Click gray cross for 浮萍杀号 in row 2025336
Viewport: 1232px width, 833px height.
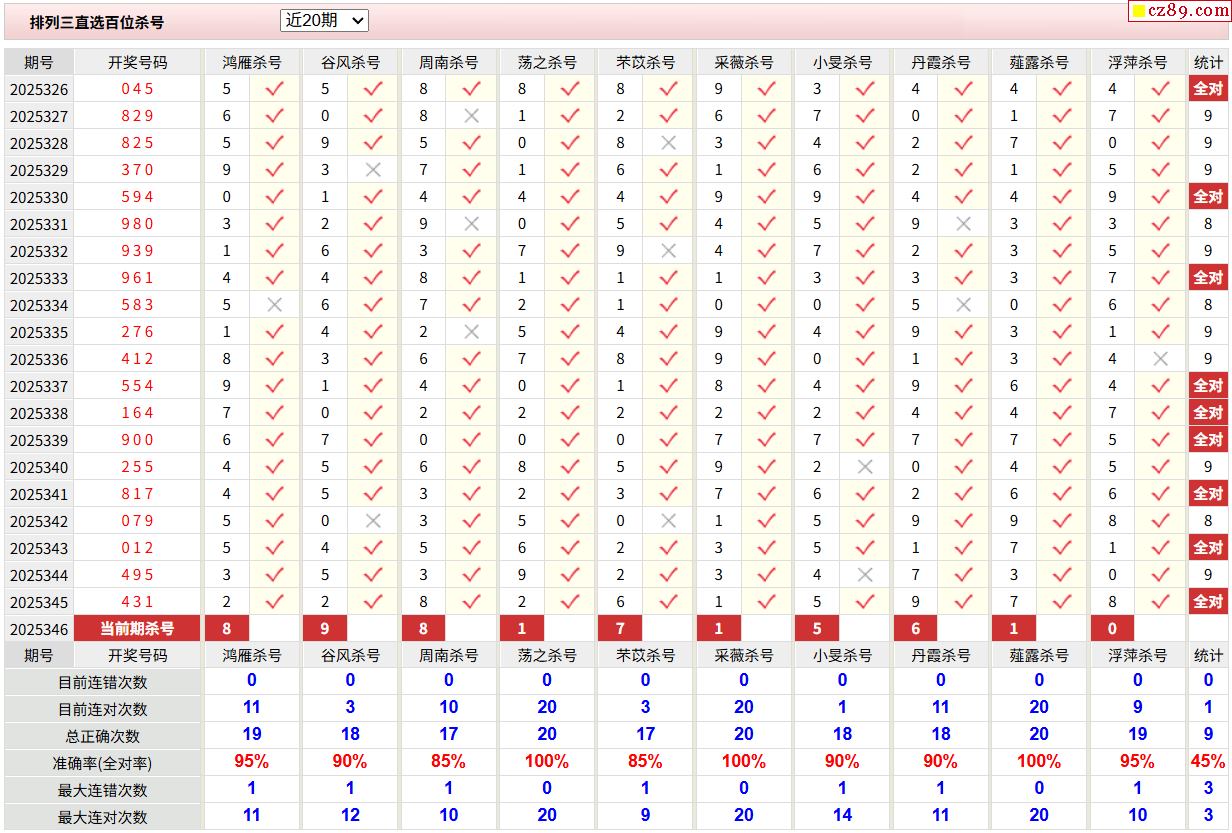click(x=1160, y=359)
